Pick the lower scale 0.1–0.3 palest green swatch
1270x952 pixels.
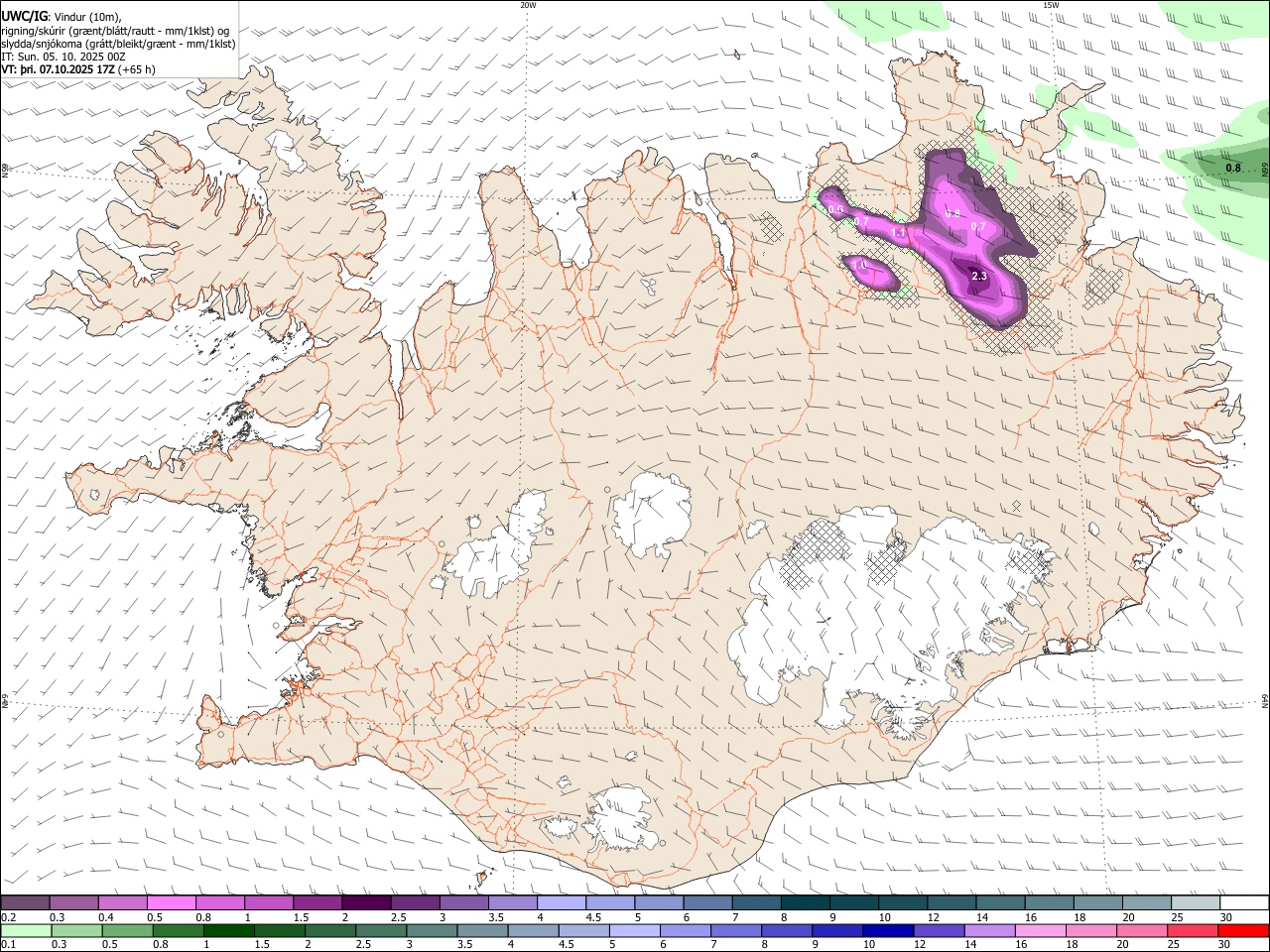click(x=26, y=930)
